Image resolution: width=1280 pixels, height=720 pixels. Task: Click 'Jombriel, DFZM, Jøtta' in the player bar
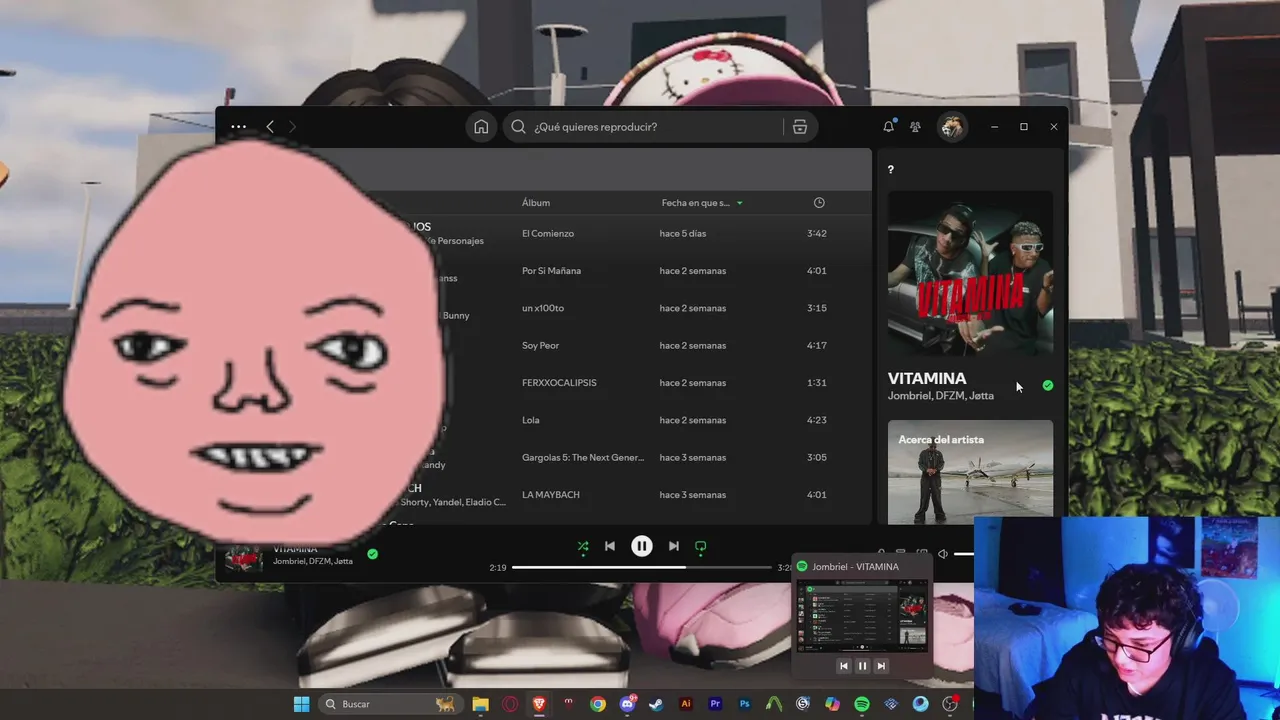pyautogui.click(x=313, y=561)
